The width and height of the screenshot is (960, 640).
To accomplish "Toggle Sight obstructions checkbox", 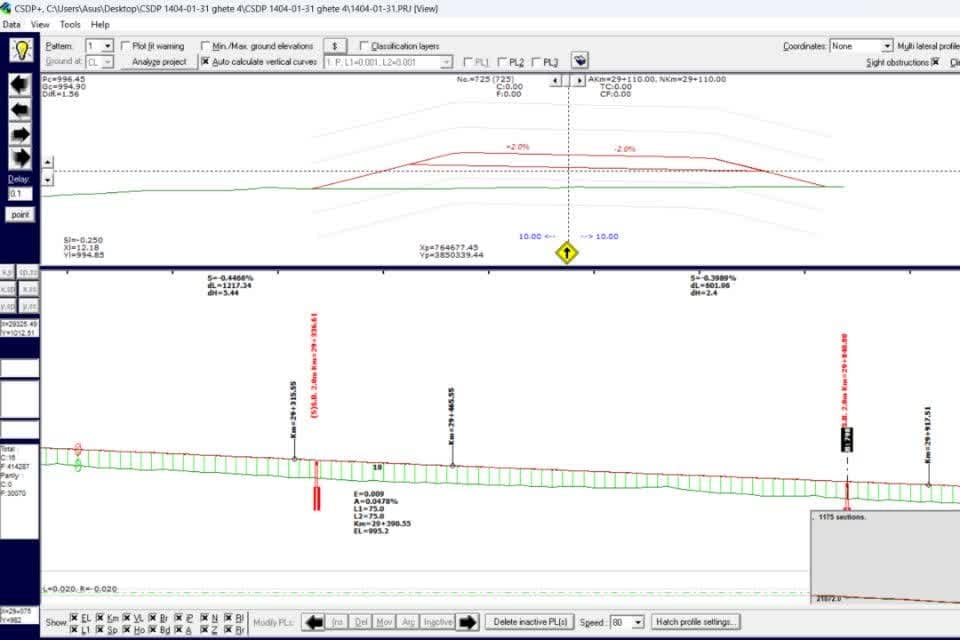I will (935, 62).
